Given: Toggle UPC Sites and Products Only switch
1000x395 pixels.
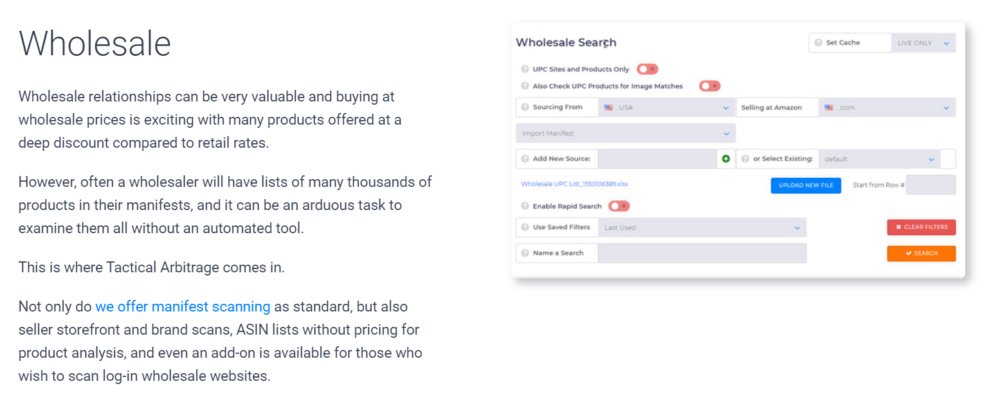Looking at the screenshot, I should tap(647, 69).
